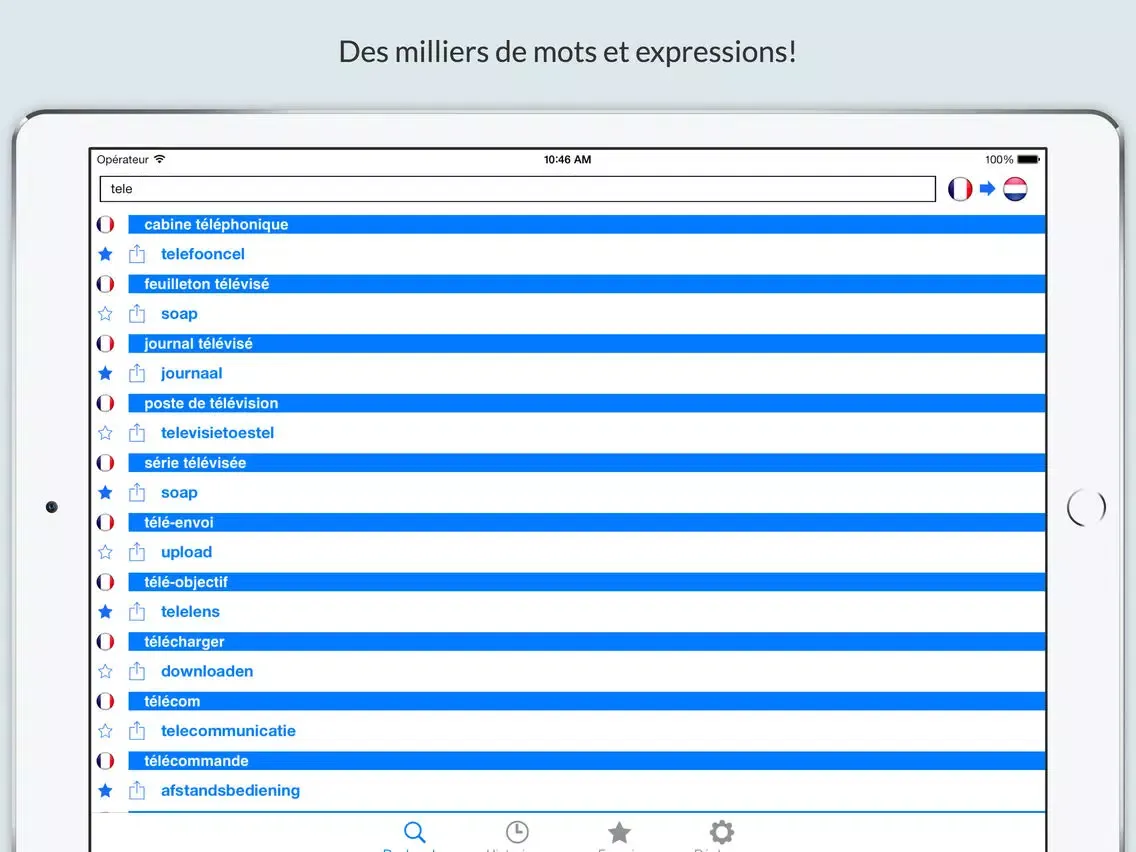Screen dimensions: 1136x852
Task: Remove telelens from favorites star
Action: pos(105,611)
